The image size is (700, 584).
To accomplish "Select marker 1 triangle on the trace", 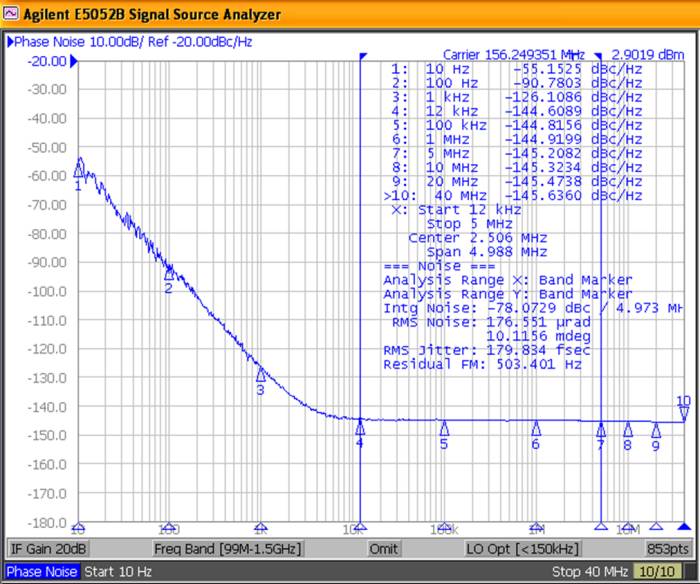I will pyautogui.click(x=79, y=169).
